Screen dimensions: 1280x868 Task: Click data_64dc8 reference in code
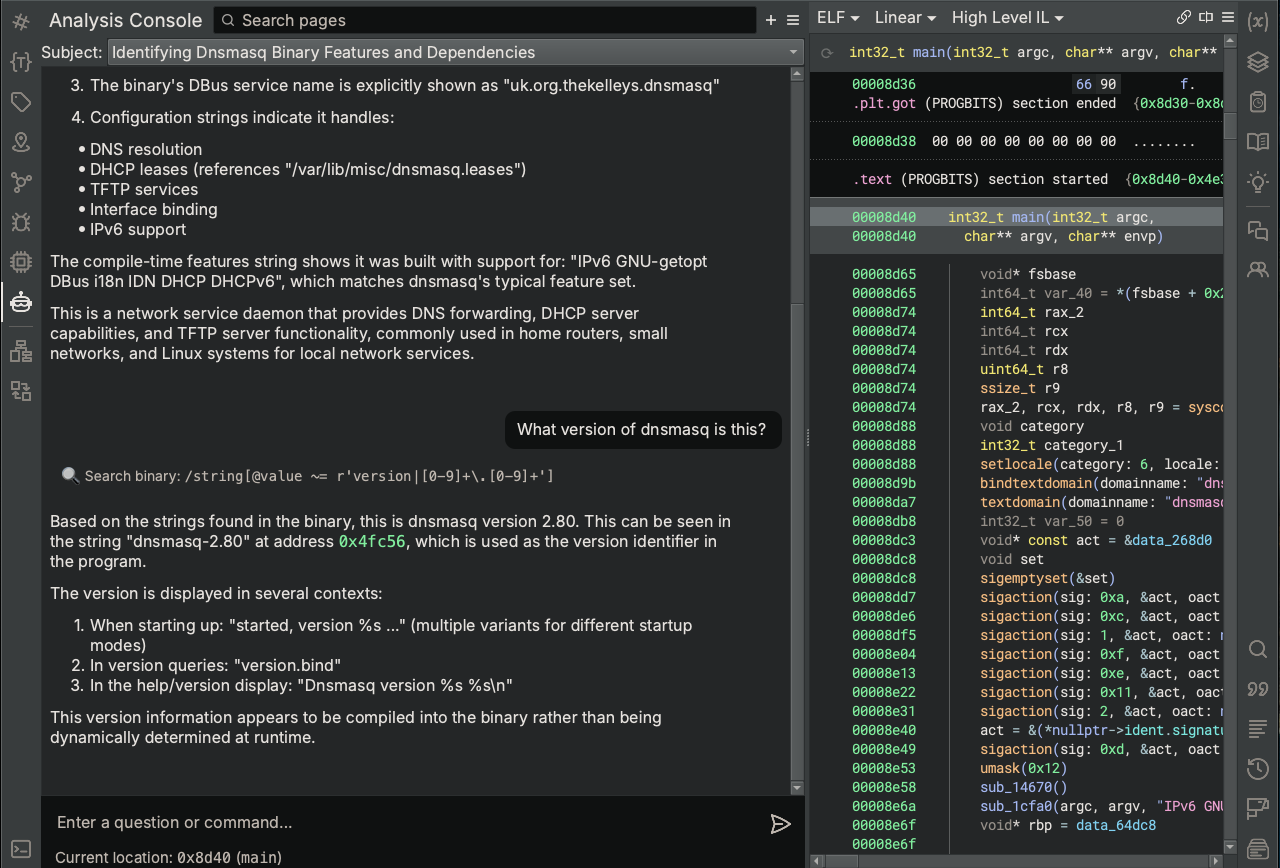(1116, 825)
